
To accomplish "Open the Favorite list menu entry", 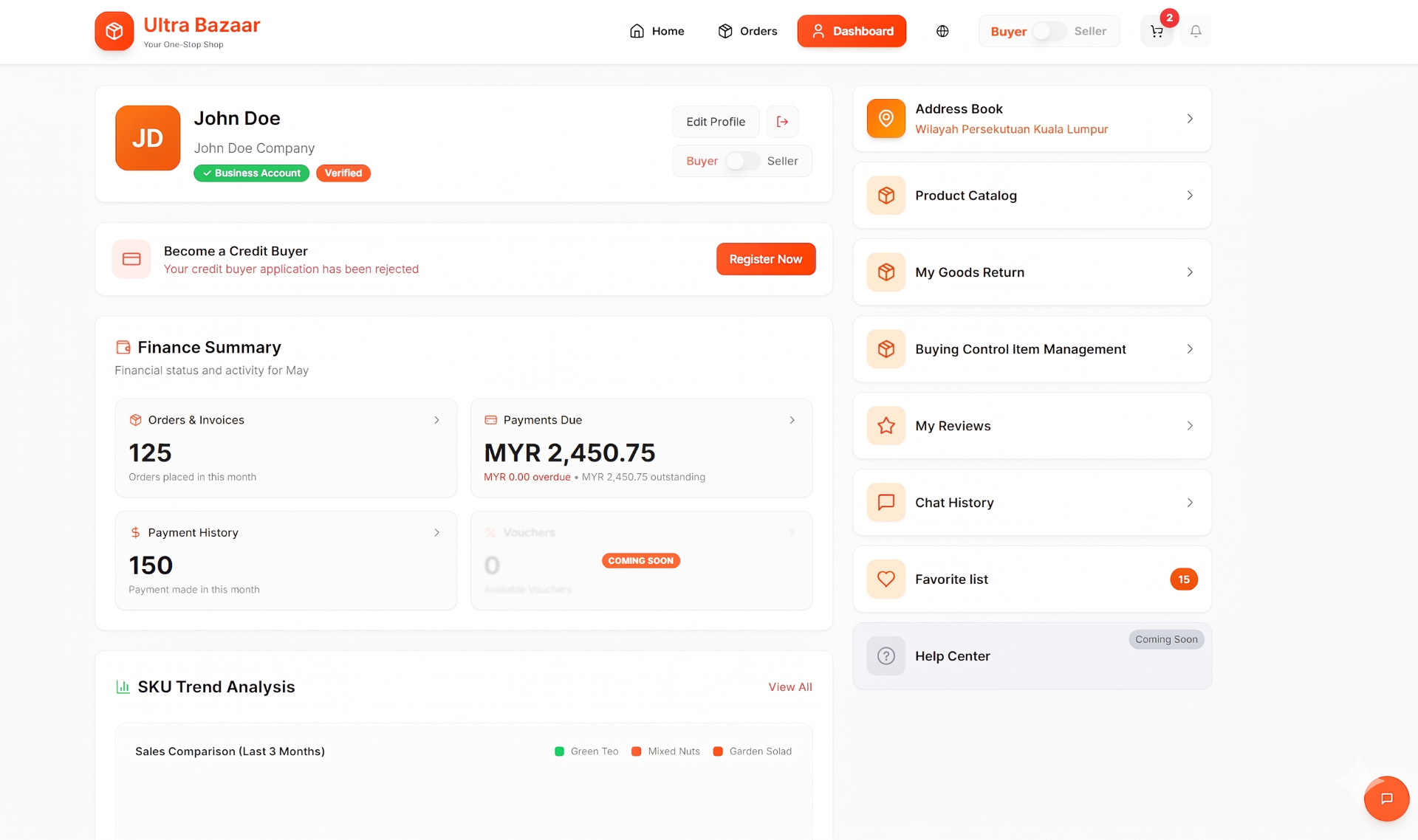I will [x=1032, y=579].
